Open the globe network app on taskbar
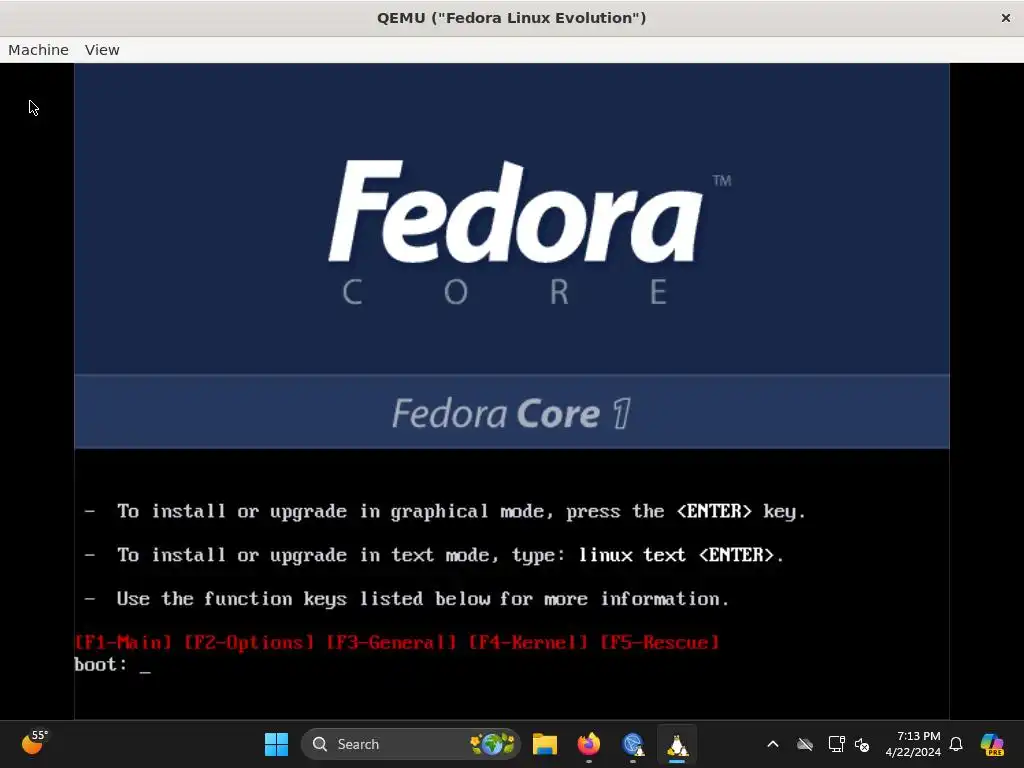 633,744
